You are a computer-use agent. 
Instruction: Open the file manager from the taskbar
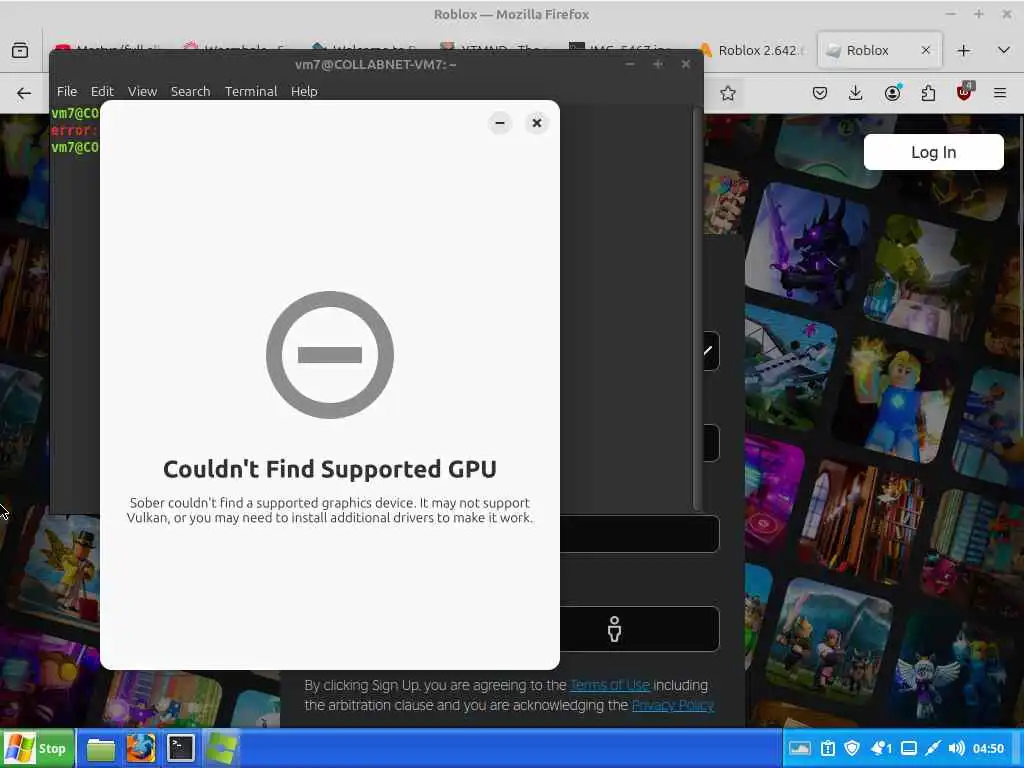101,749
